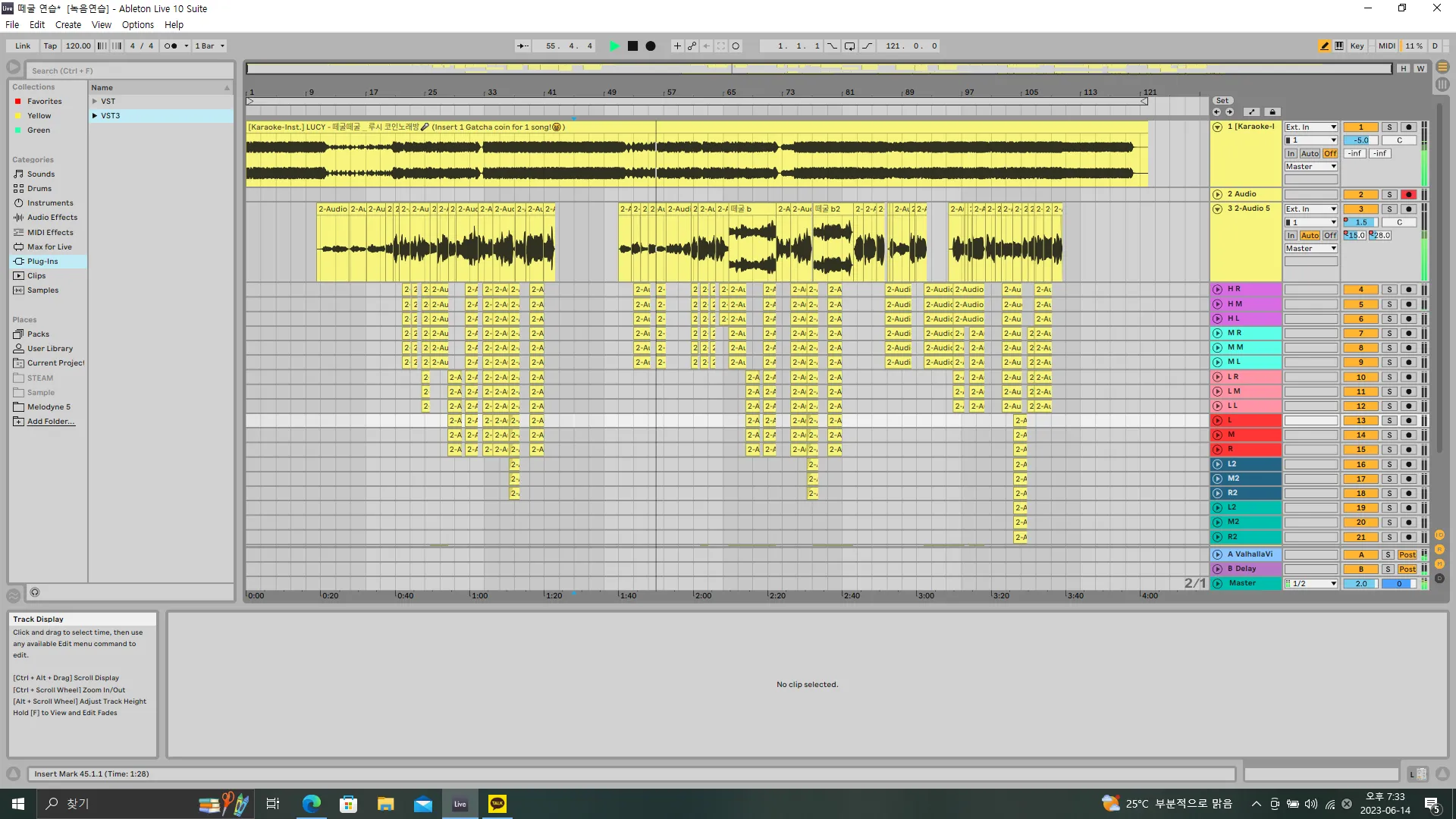Click the Automation Arm link icon
This screenshot has width=1456, height=819.
[692, 46]
